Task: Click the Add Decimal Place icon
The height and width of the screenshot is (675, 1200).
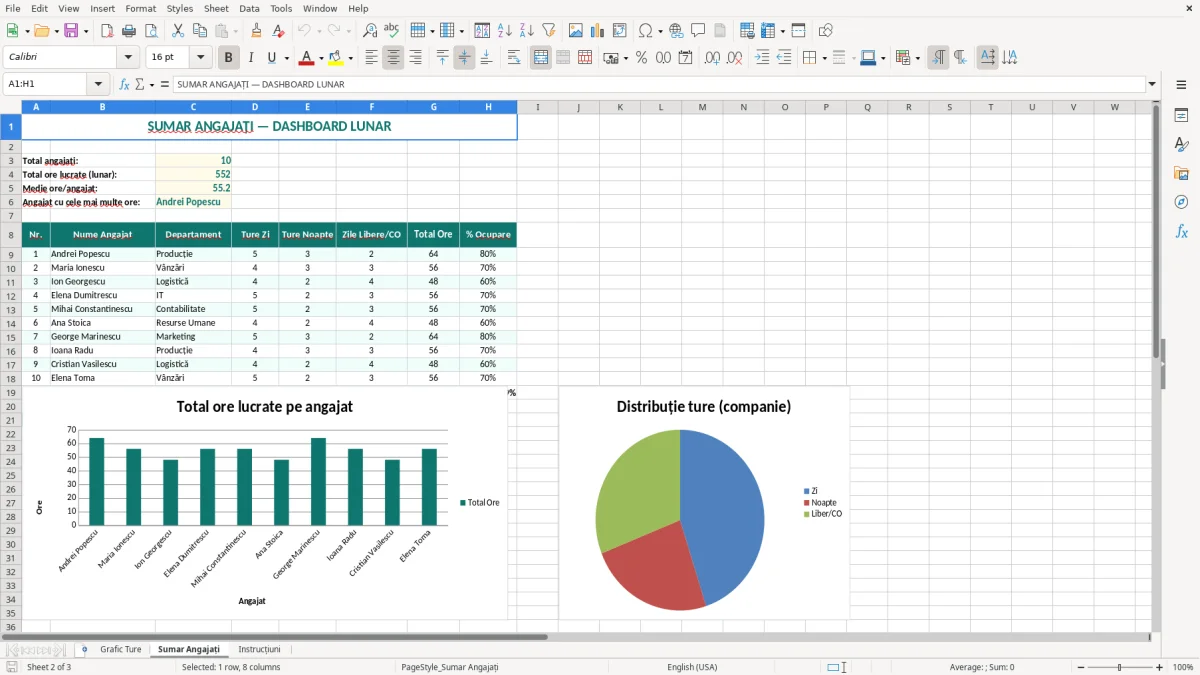Action: coord(712,58)
